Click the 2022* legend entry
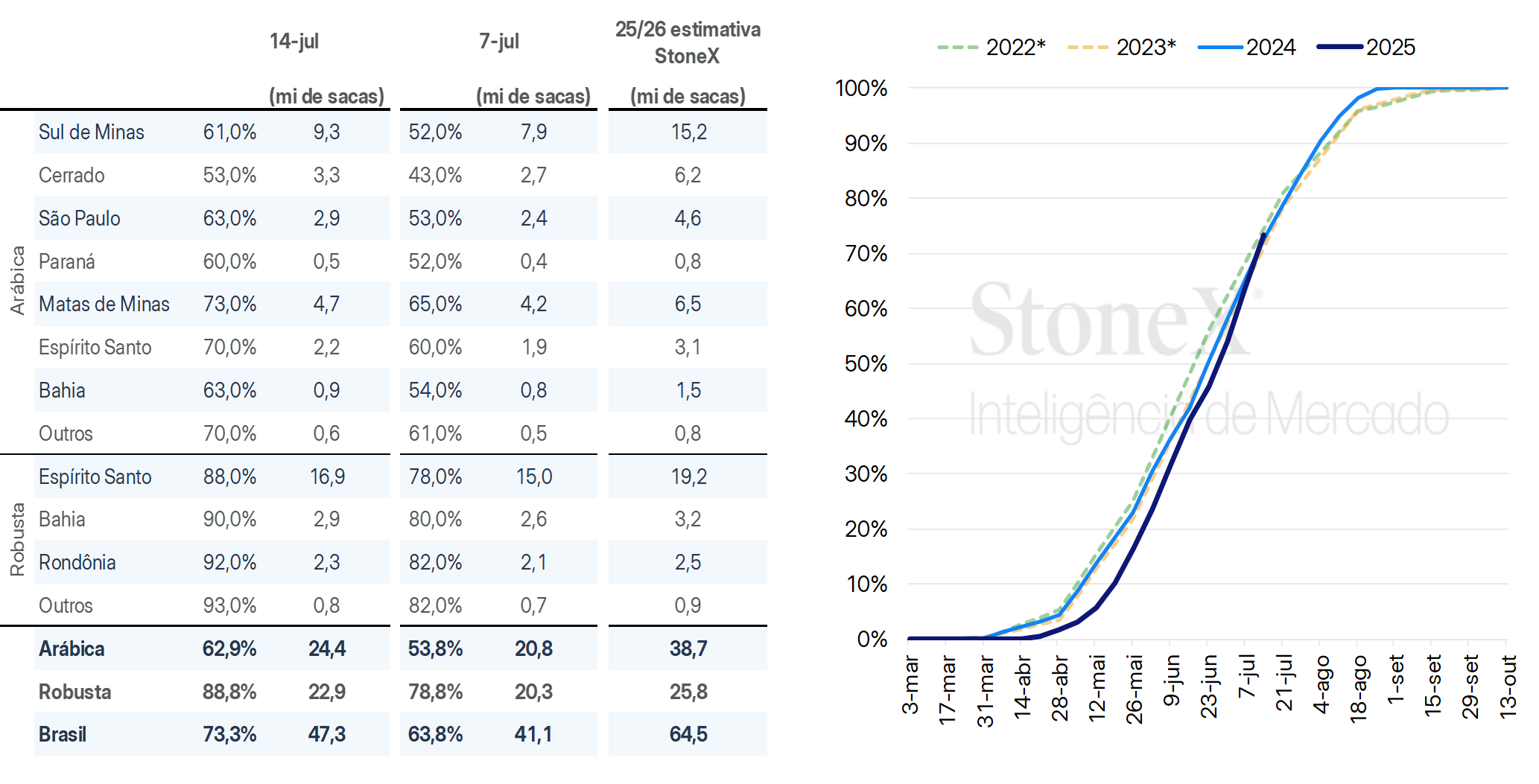 point(991,48)
